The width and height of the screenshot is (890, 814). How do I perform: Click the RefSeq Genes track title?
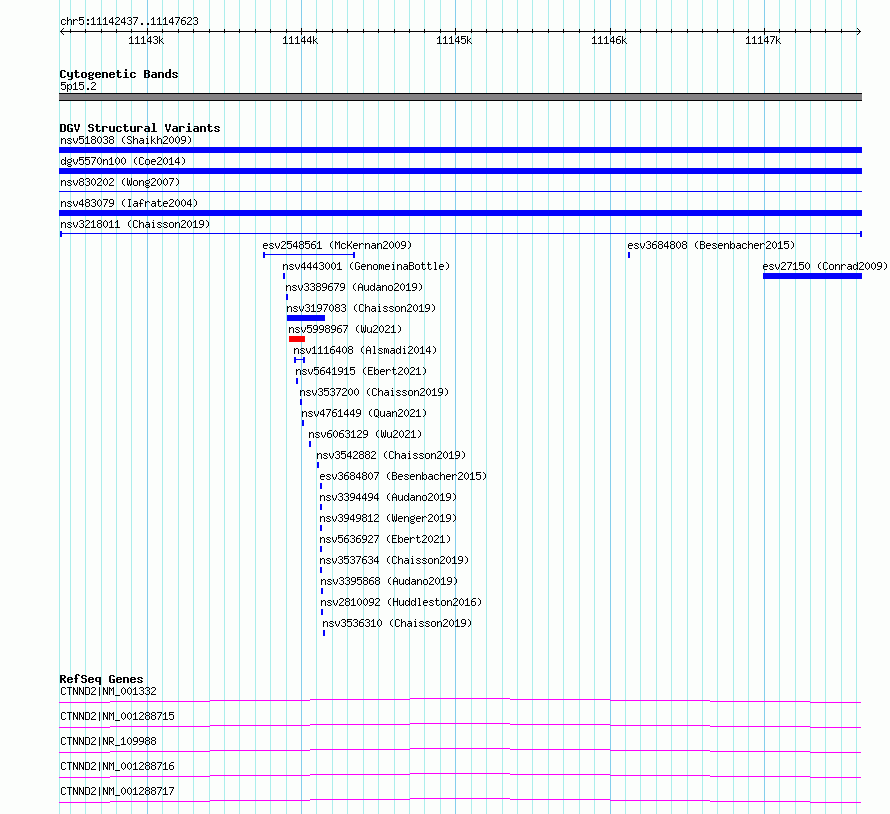coord(101,679)
